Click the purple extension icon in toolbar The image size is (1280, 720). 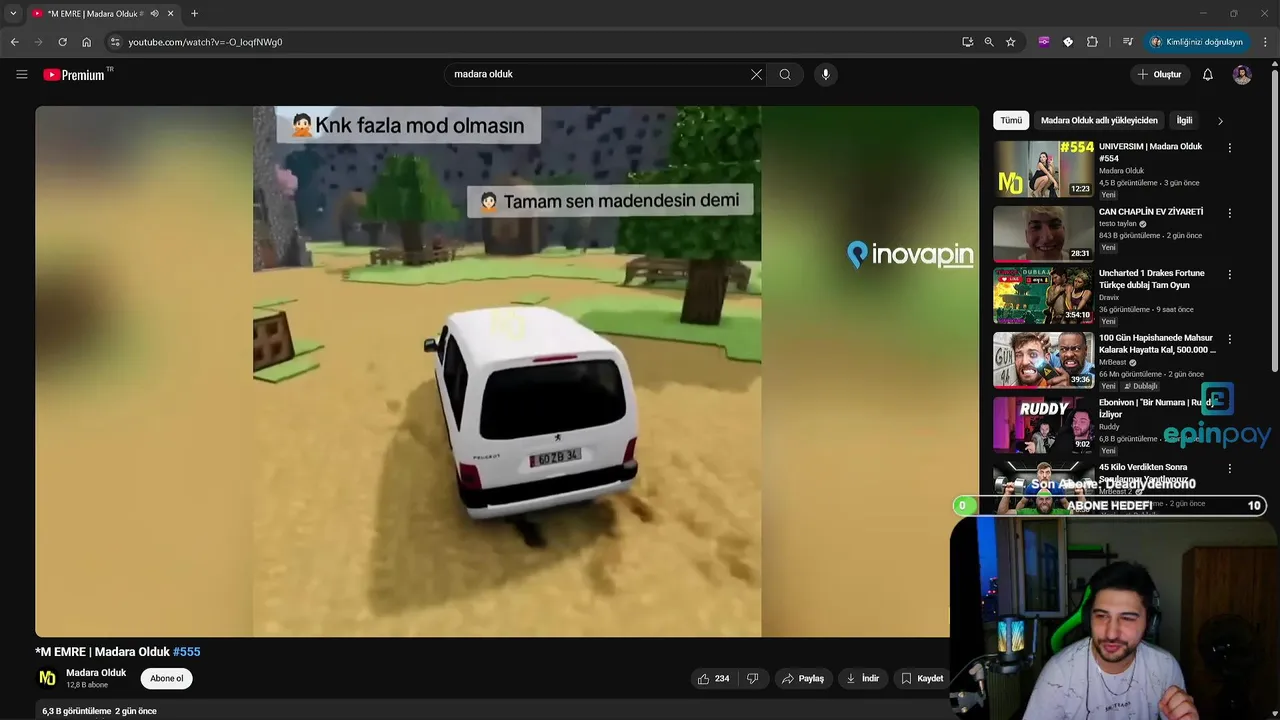coord(1044,42)
